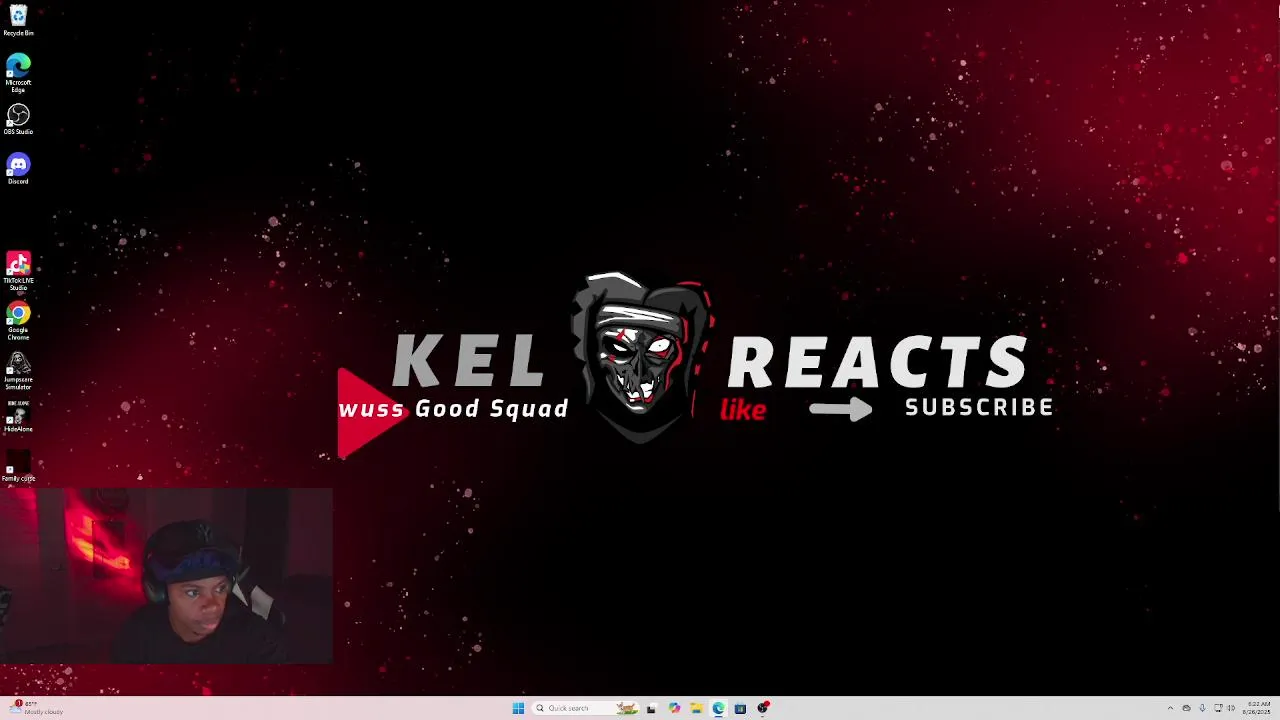Open the OneDrive cloud tray icon
The width and height of the screenshot is (1280, 720).
[1186, 708]
